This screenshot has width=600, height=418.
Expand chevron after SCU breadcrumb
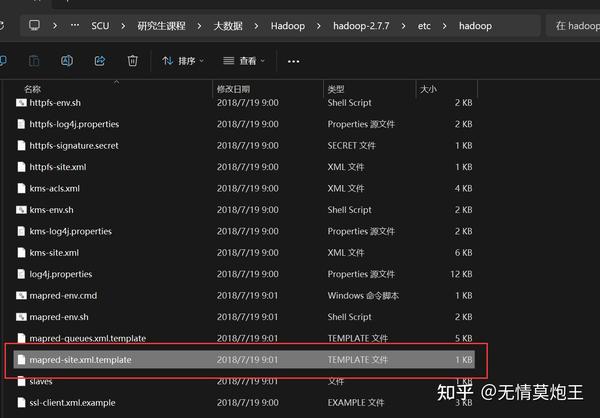123,26
